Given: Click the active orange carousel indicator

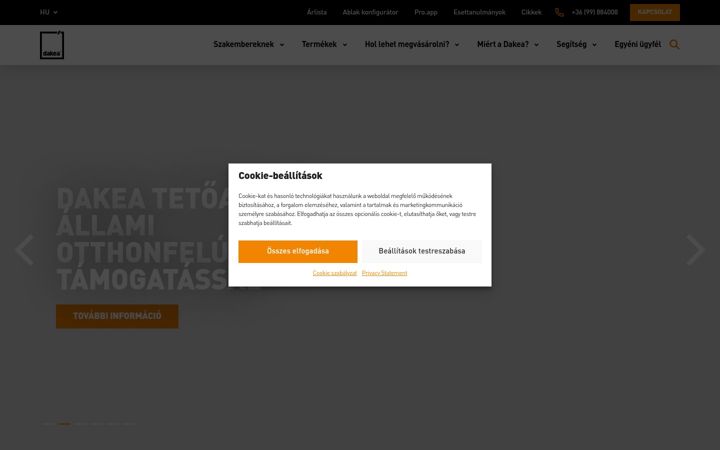Looking at the screenshot, I should (x=64, y=424).
